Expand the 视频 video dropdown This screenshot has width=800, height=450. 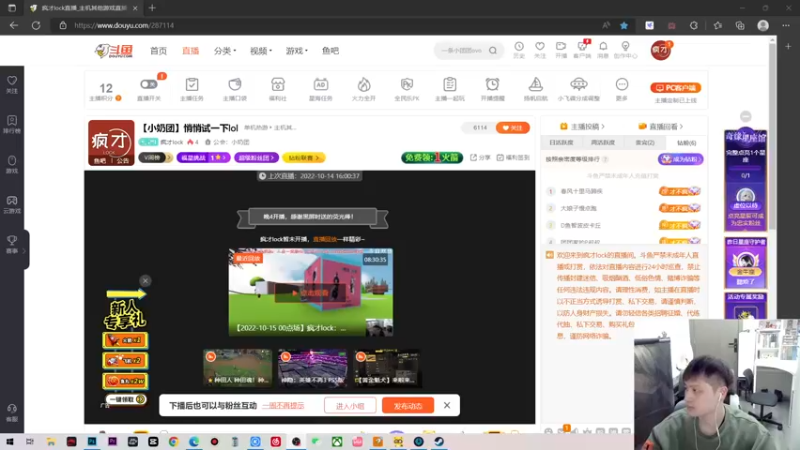coord(260,51)
